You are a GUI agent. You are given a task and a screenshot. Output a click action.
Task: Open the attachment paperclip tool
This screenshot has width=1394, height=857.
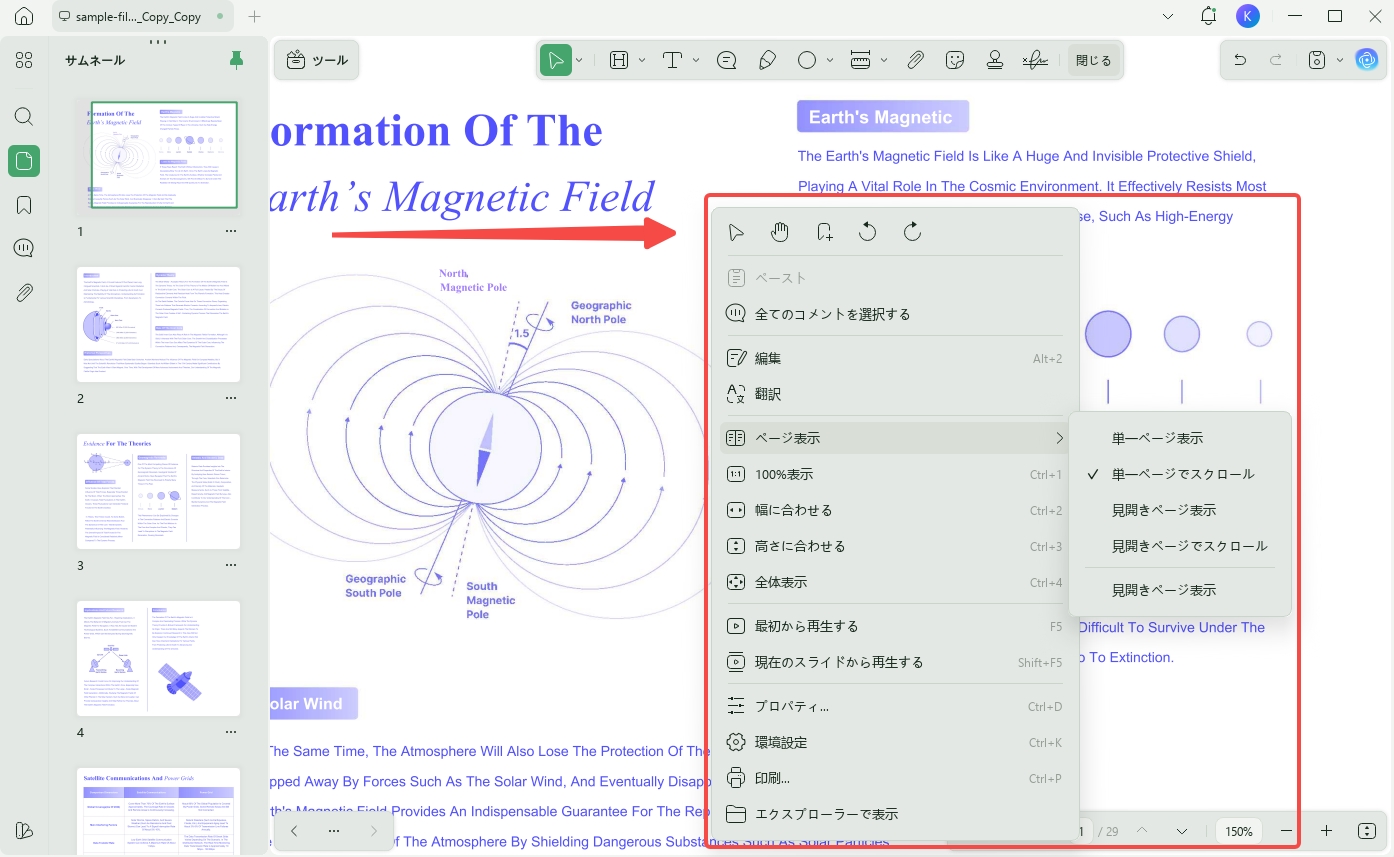(x=915, y=60)
